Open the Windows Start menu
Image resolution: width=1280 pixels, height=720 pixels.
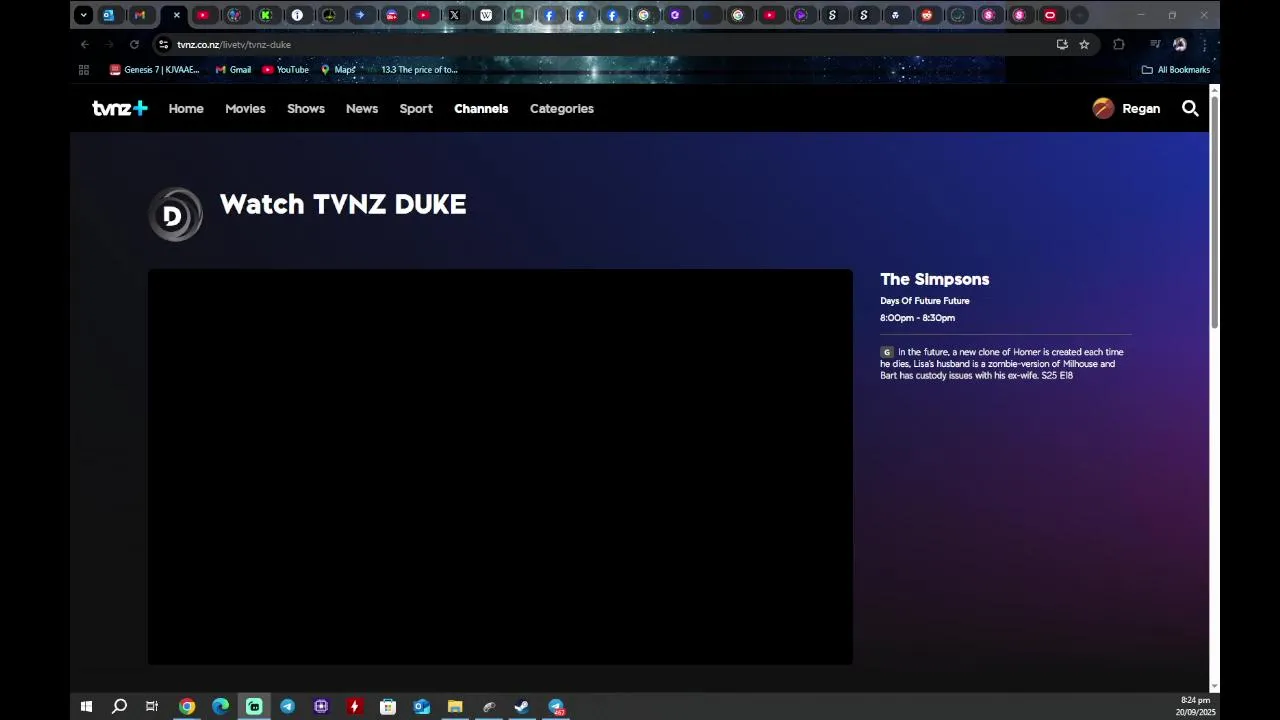pos(86,706)
